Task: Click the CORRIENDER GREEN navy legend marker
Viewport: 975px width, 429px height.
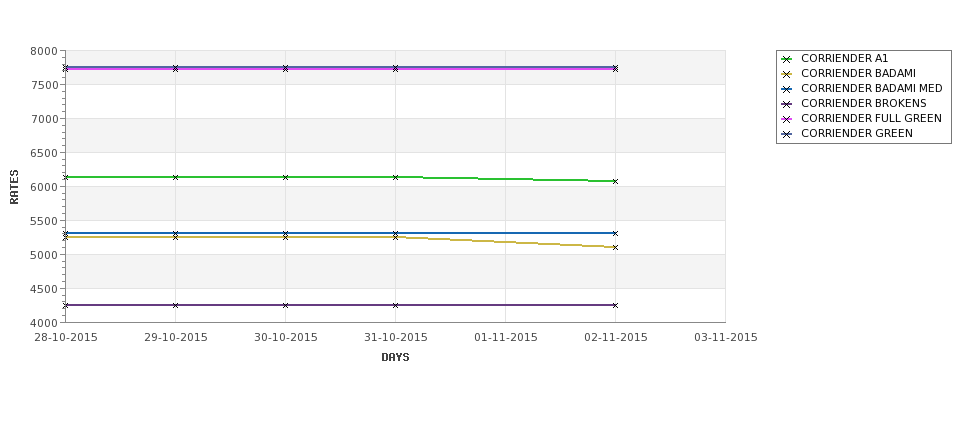Action: [x=787, y=134]
